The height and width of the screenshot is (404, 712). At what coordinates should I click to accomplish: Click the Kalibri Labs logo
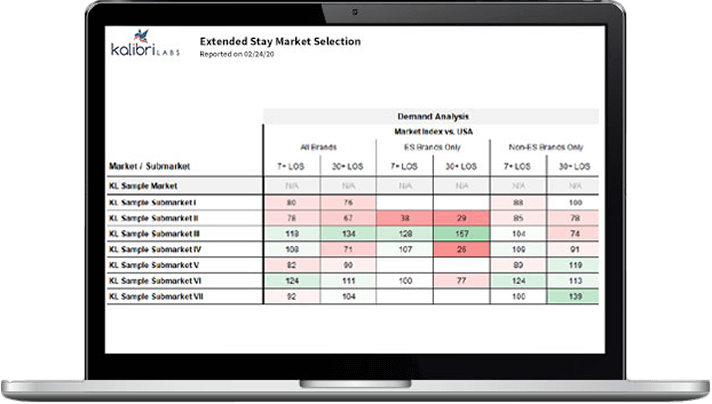(145, 43)
